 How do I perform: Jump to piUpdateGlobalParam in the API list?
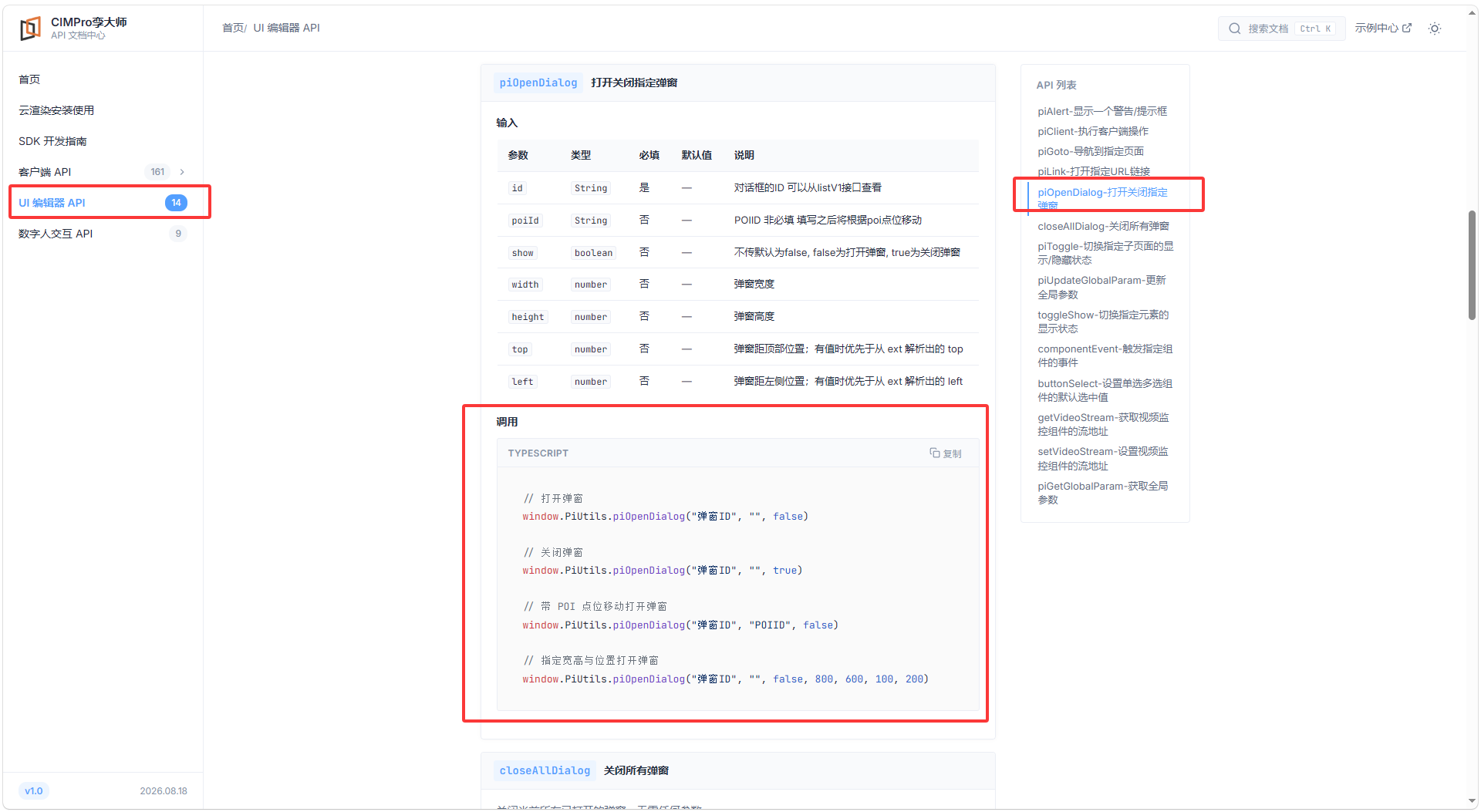[1101, 287]
